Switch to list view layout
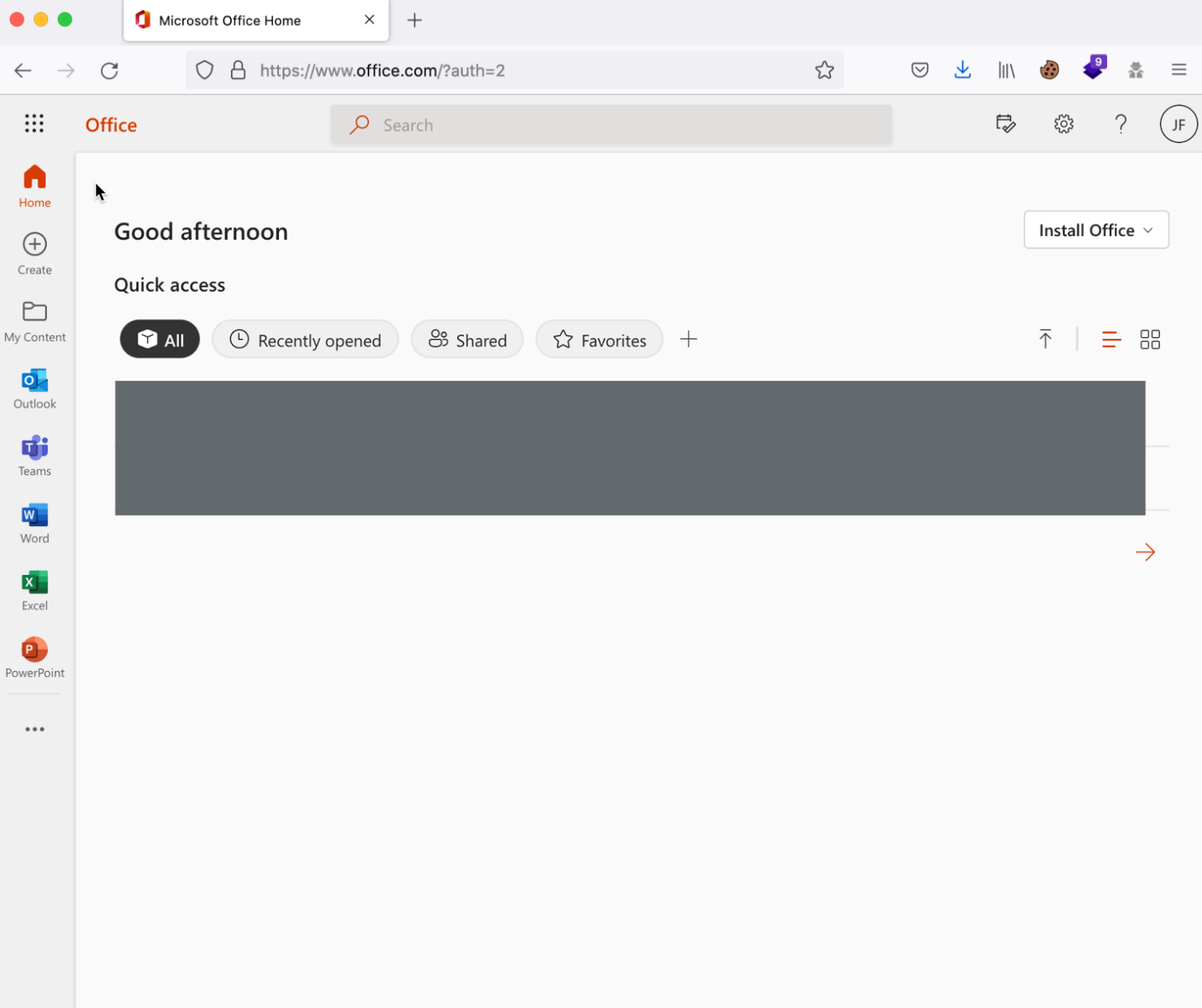This screenshot has height=1008, width=1202. tap(1110, 340)
